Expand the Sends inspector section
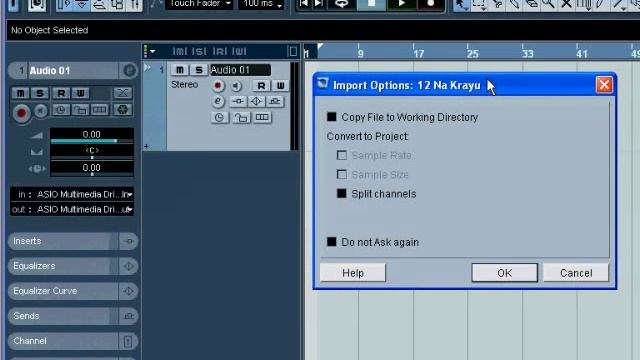The image size is (640, 360). [62, 316]
